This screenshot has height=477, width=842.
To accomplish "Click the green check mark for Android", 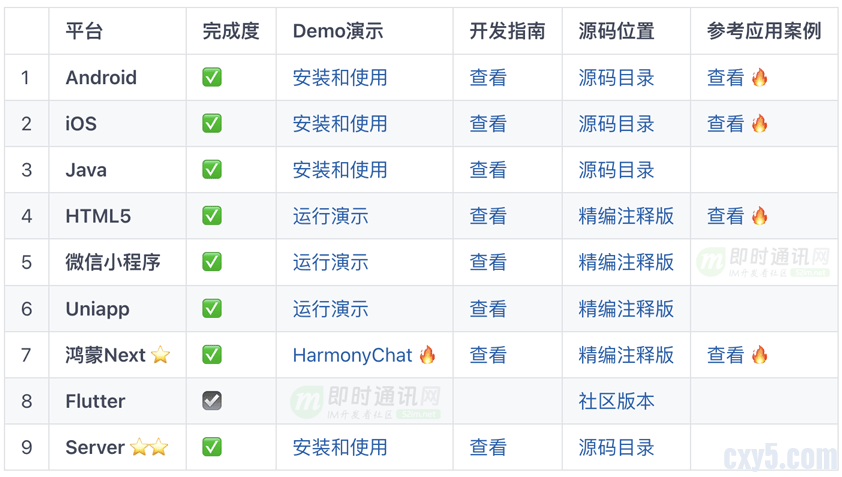I will (x=212, y=77).
